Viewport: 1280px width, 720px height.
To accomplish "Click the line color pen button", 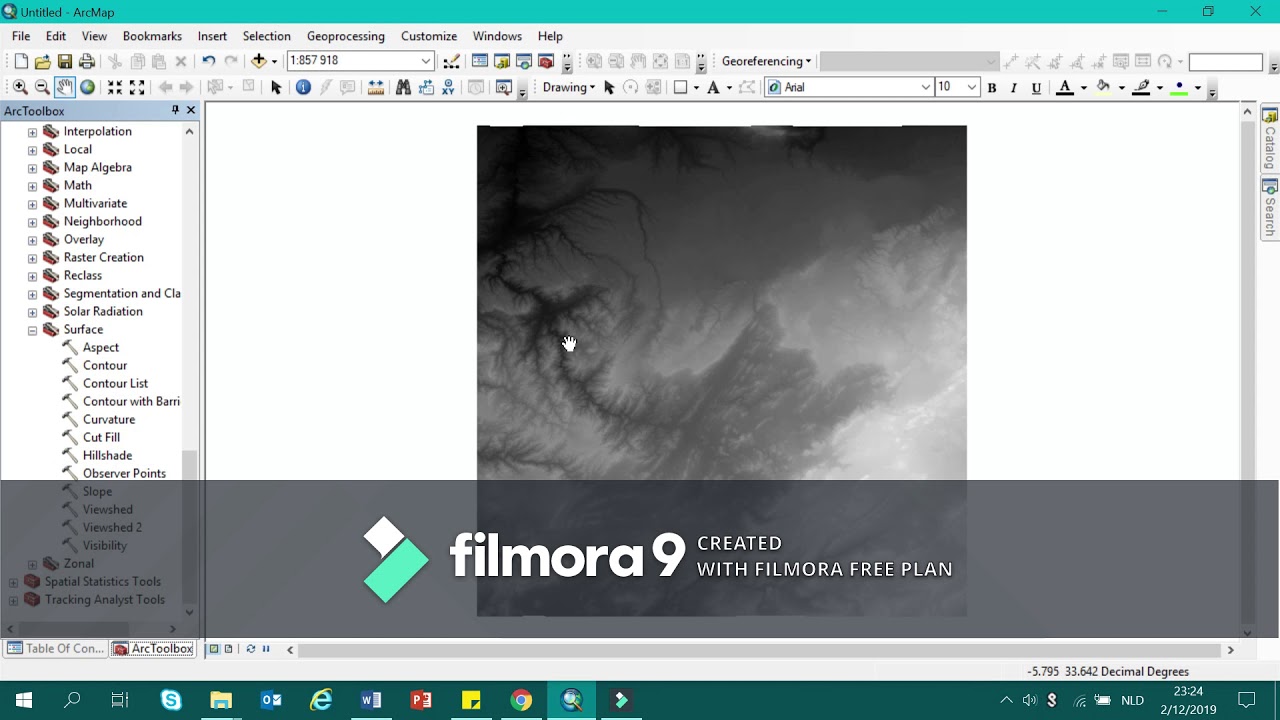I will (x=1141, y=88).
